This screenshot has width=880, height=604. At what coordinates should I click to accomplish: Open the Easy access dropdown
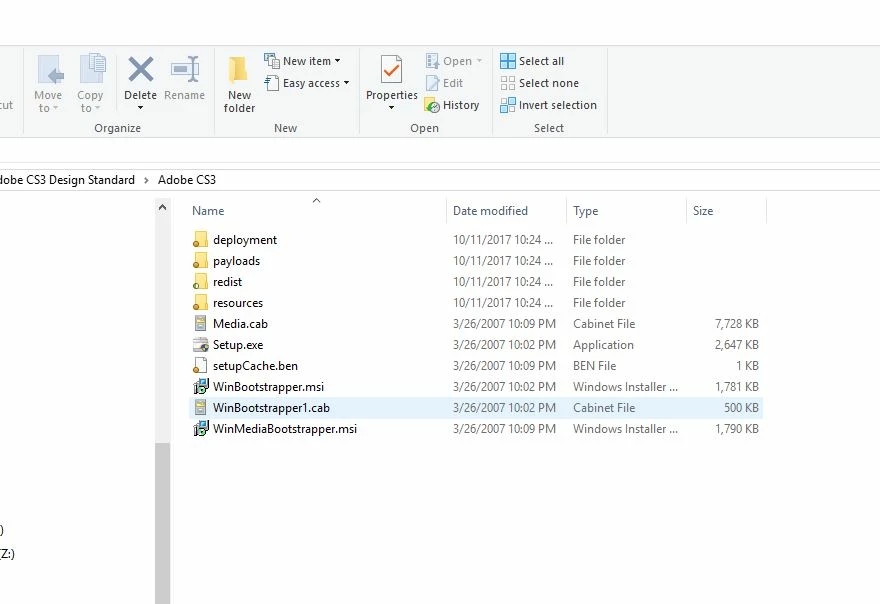(x=307, y=83)
